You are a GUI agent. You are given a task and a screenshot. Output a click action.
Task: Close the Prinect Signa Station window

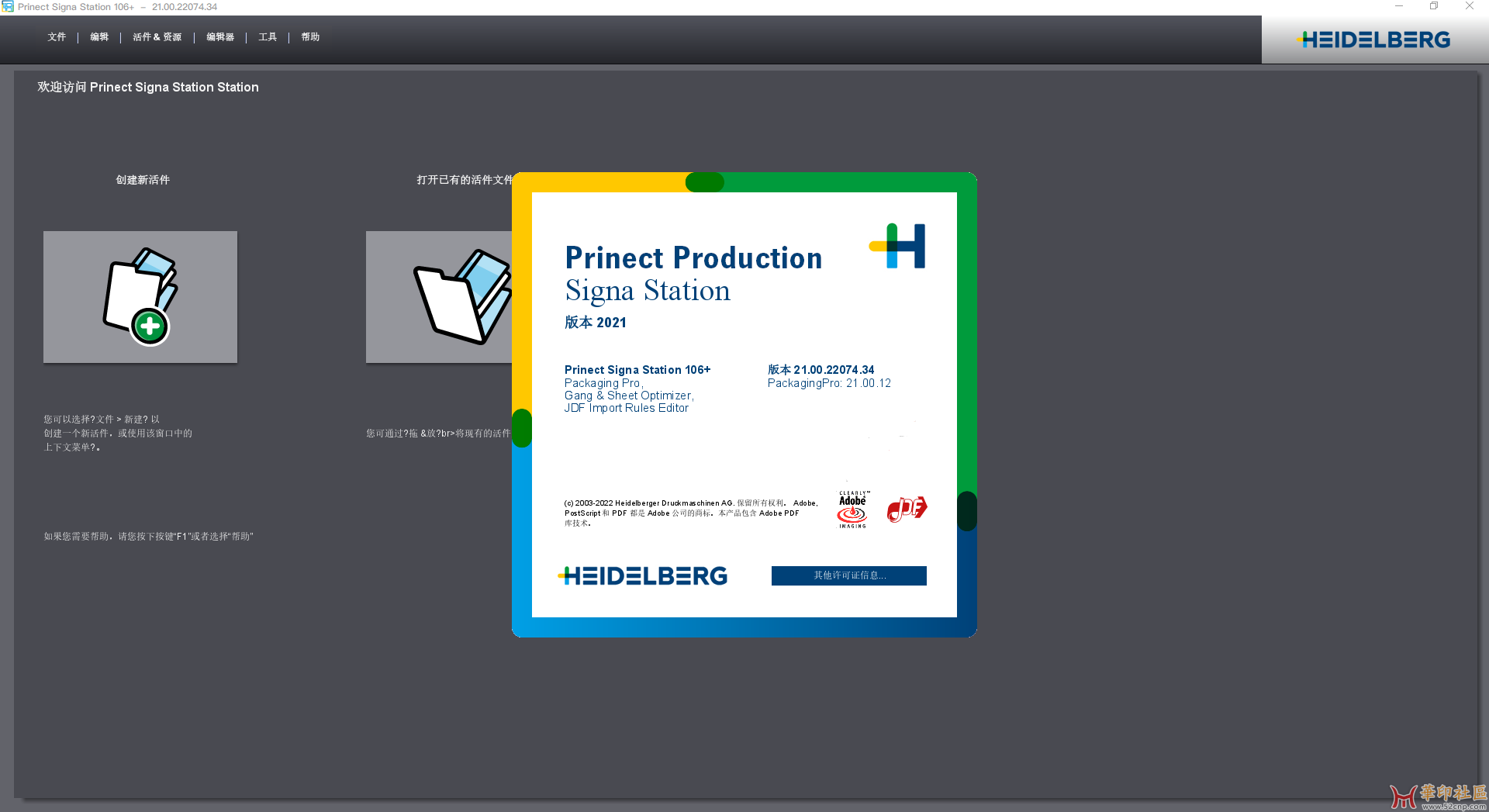pos(1470,6)
